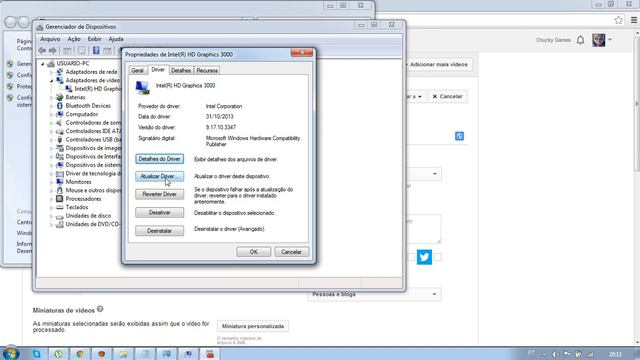Click the Intel Corporation provider text
The height and width of the screenshot is (360, 640).
pyautogui.click(x=224, y=106)
